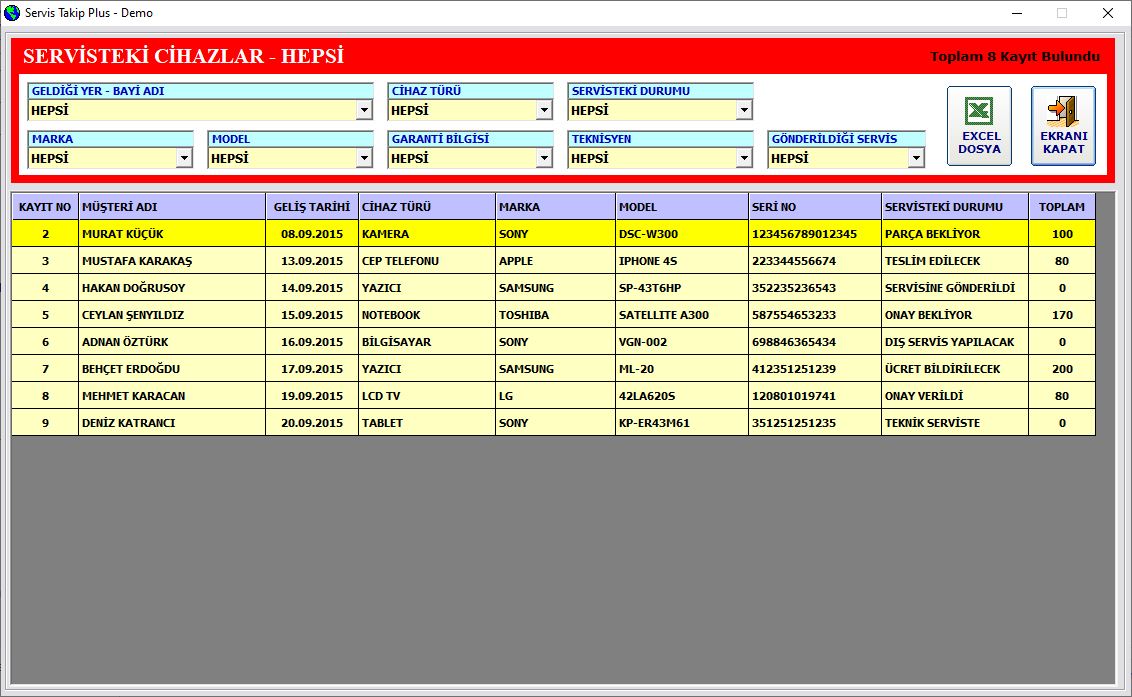The image size is (1132, 697).
Task: Click model SATELLITE A300
Action: pyautogui.click(x=682, y=315)
